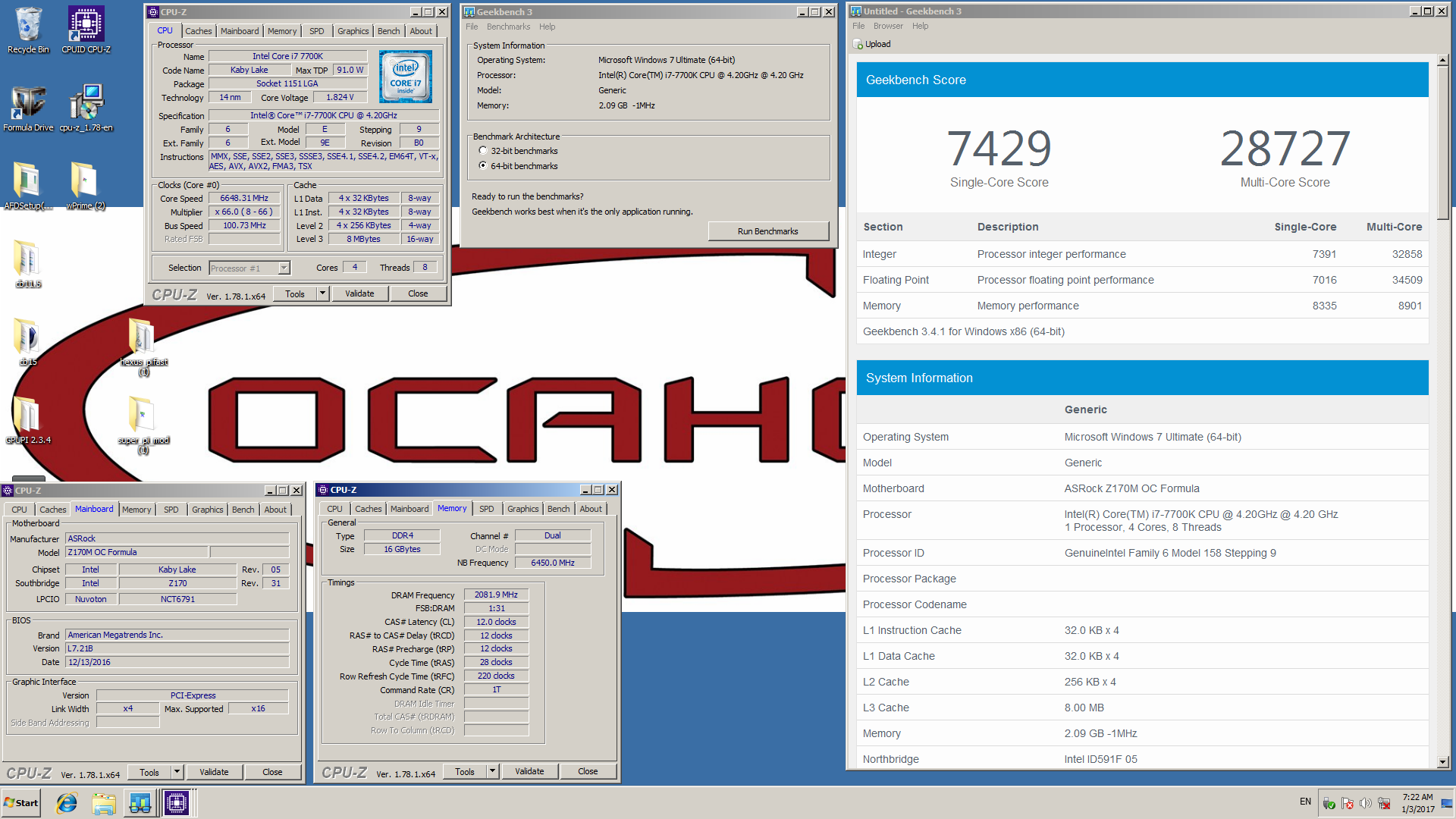
Task: Open About tab in Memory CPU-Z window
Action: tap(591, 509)
